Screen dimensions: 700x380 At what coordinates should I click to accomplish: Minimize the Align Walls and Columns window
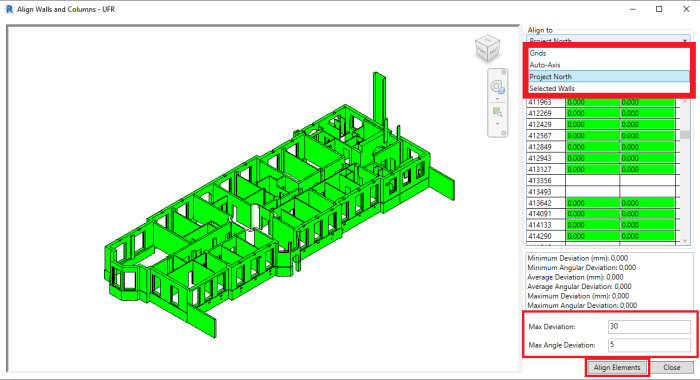pyautogui.click(x=633, y=9)
